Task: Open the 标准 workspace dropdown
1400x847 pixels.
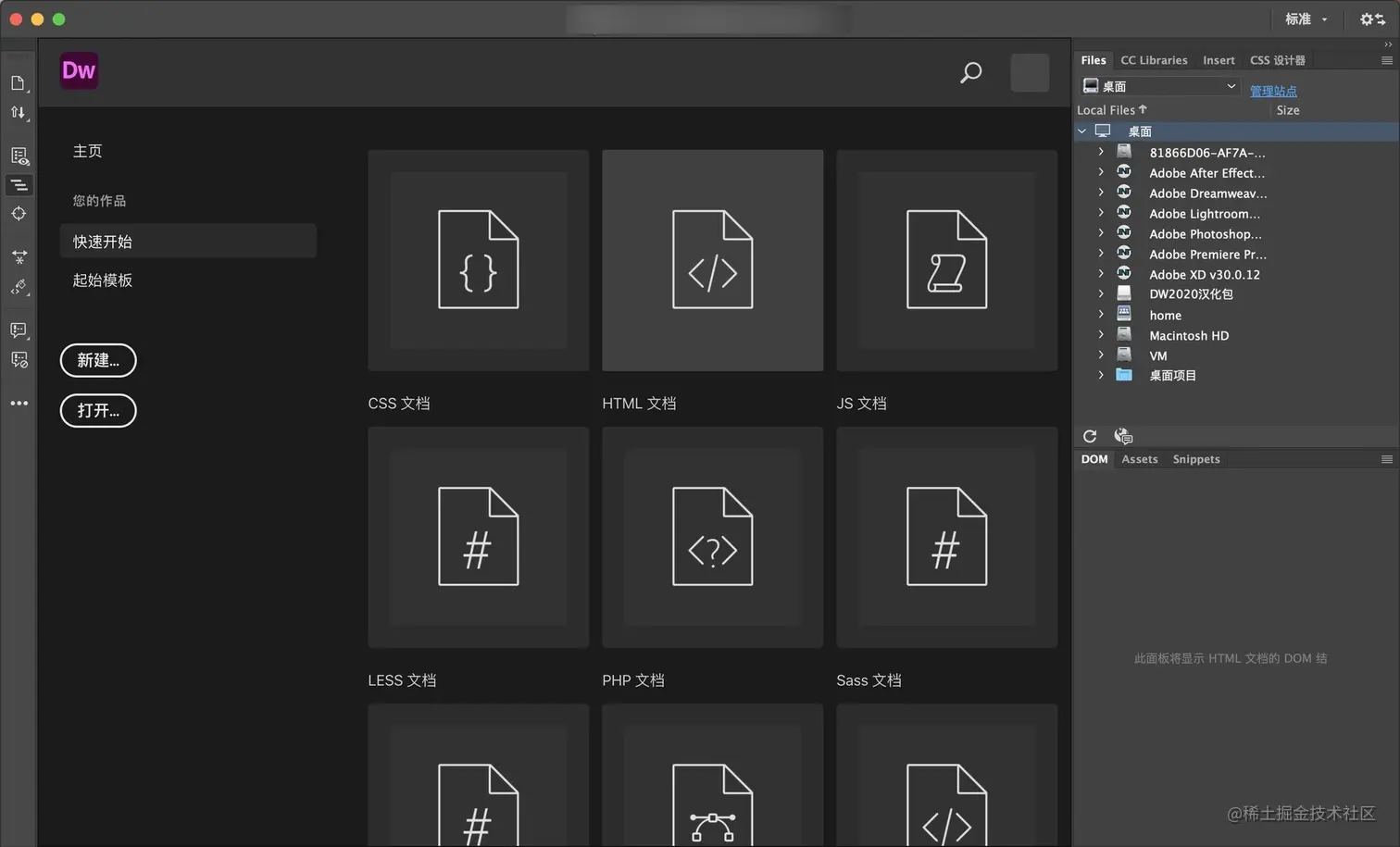Action: 1306,19
